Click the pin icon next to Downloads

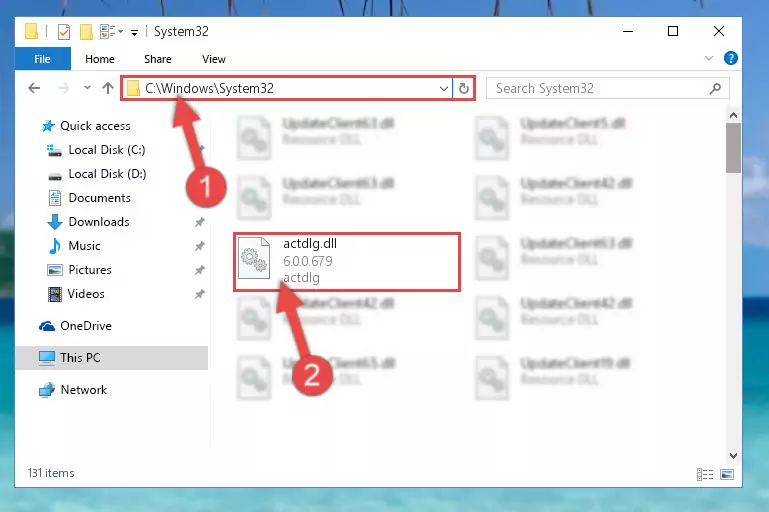tap(199, 222)
